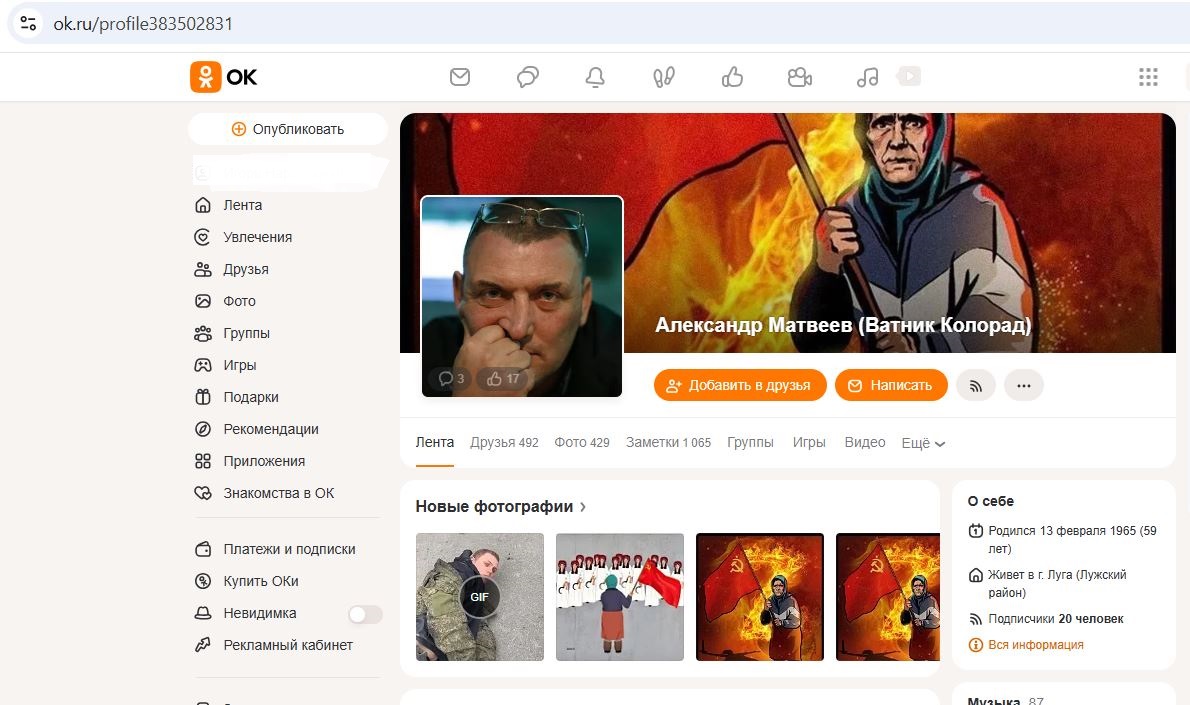Click Добавить в друзья button
The height and width of the screenshot is (705, 1190).
click(740, 386)
